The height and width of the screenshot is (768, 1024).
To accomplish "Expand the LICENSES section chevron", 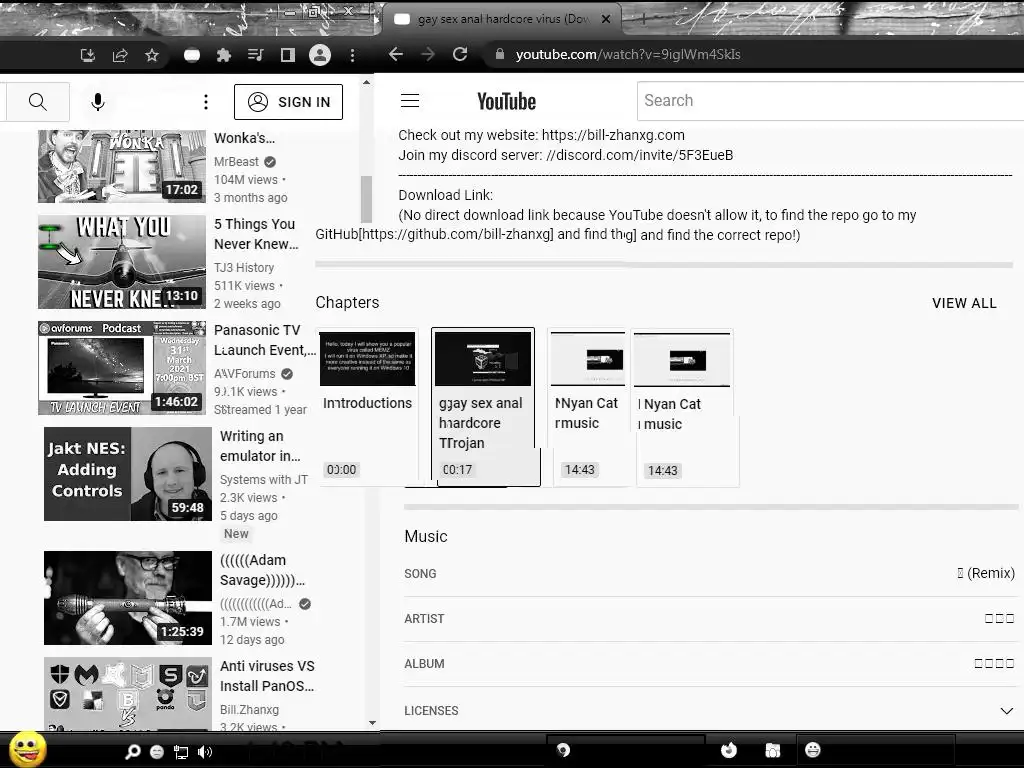I will point(1006,711).
